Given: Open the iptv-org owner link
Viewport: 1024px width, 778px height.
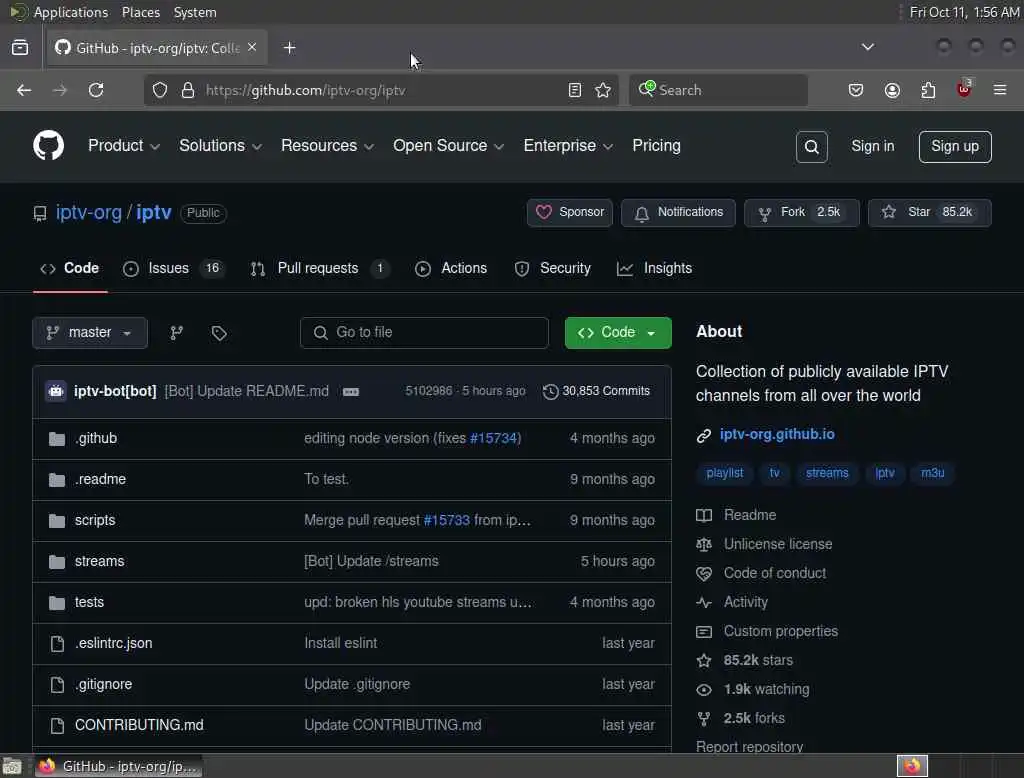Looking at the screenshot, I should 89,212.
